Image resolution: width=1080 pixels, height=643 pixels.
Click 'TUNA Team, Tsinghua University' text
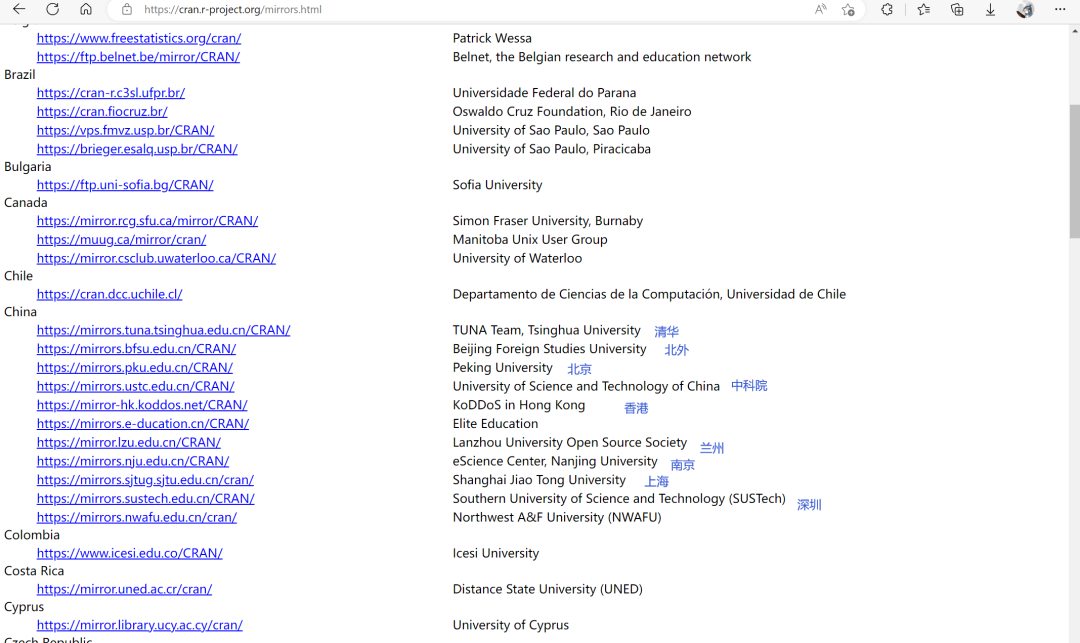(546, 330)
